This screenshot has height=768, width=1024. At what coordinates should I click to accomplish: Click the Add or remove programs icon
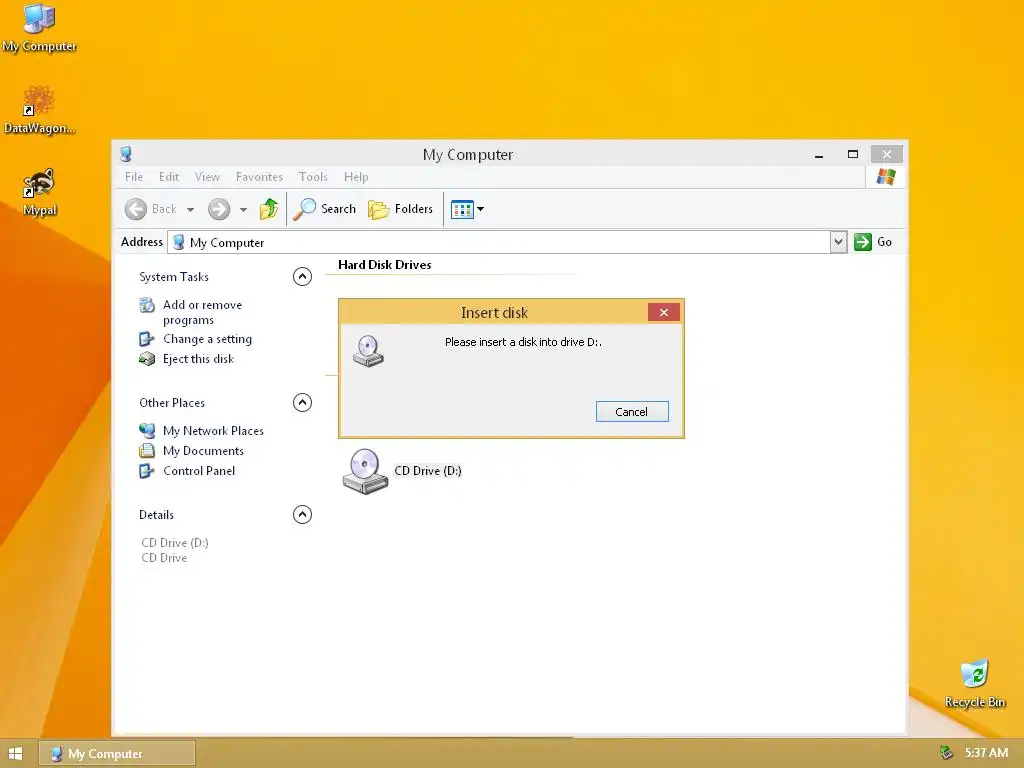point(147,305)
